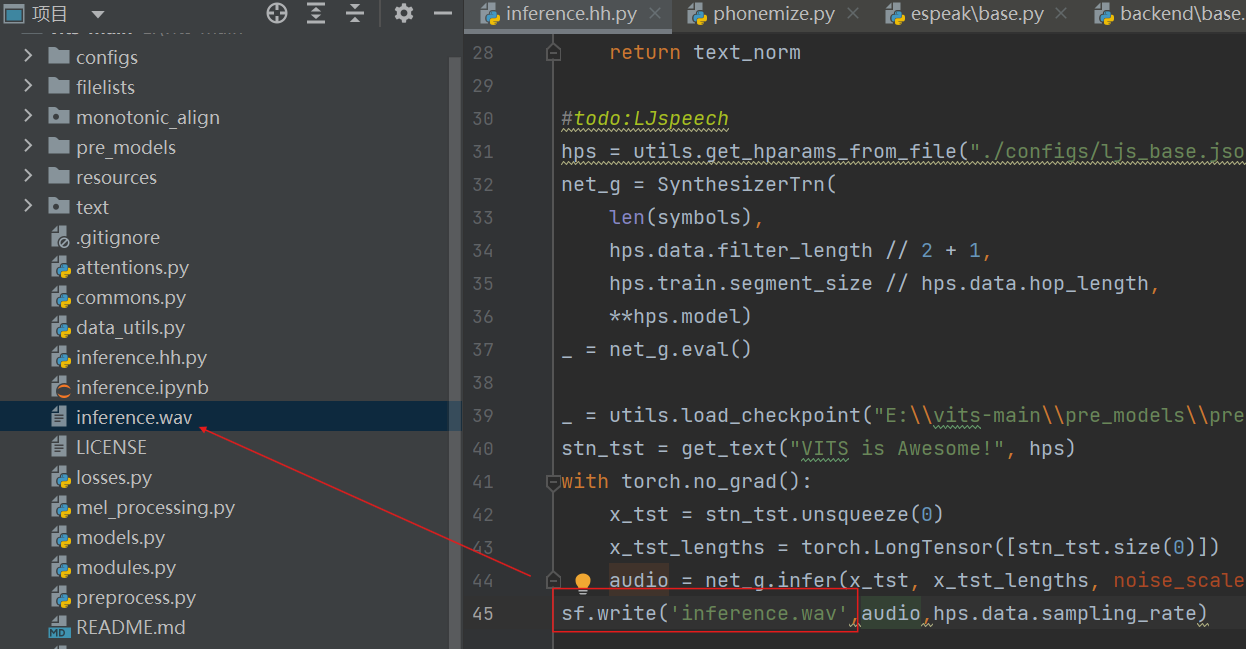
Task: Click the locate opened file target icon
Action: (277, 13)
